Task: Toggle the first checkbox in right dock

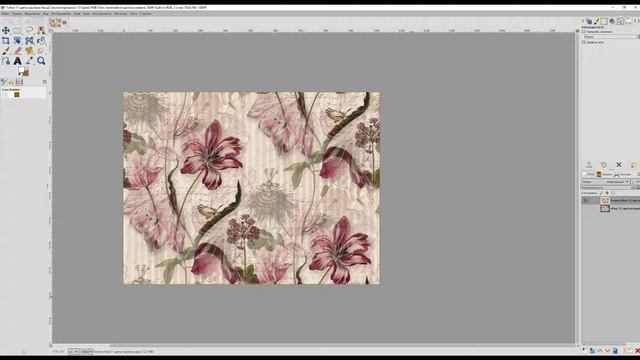Action: point(584,31)
